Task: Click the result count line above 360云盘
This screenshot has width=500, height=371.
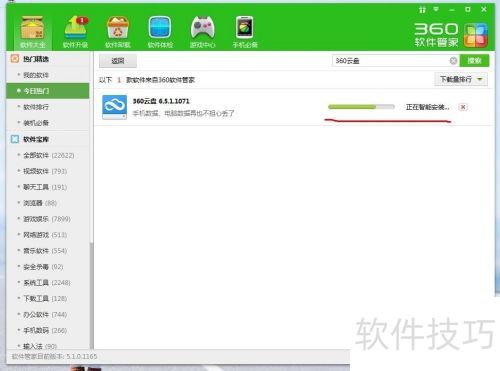Action: click(x=147, y=80)
